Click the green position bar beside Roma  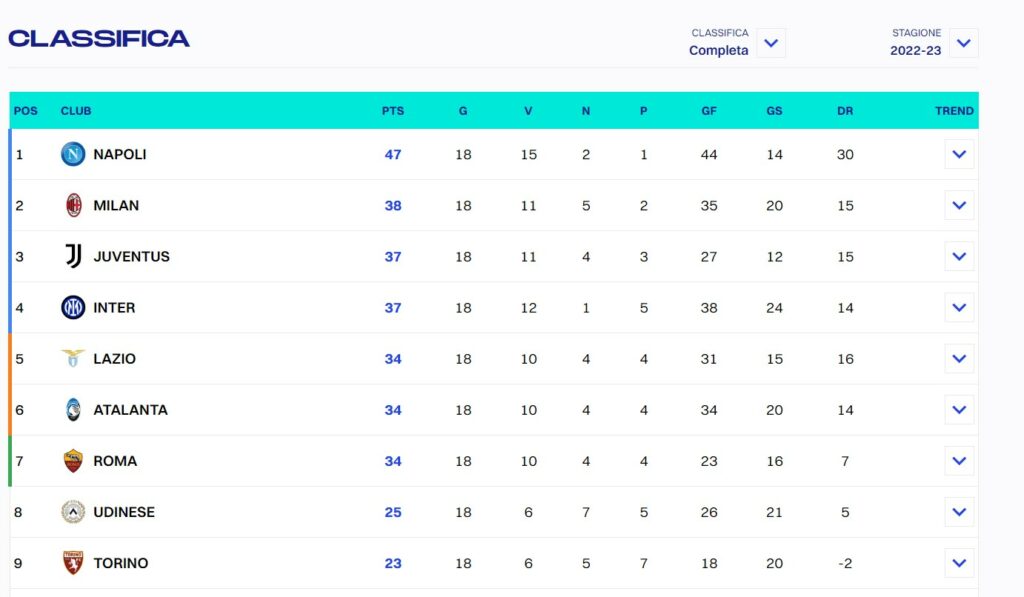(x=12, y=460)
